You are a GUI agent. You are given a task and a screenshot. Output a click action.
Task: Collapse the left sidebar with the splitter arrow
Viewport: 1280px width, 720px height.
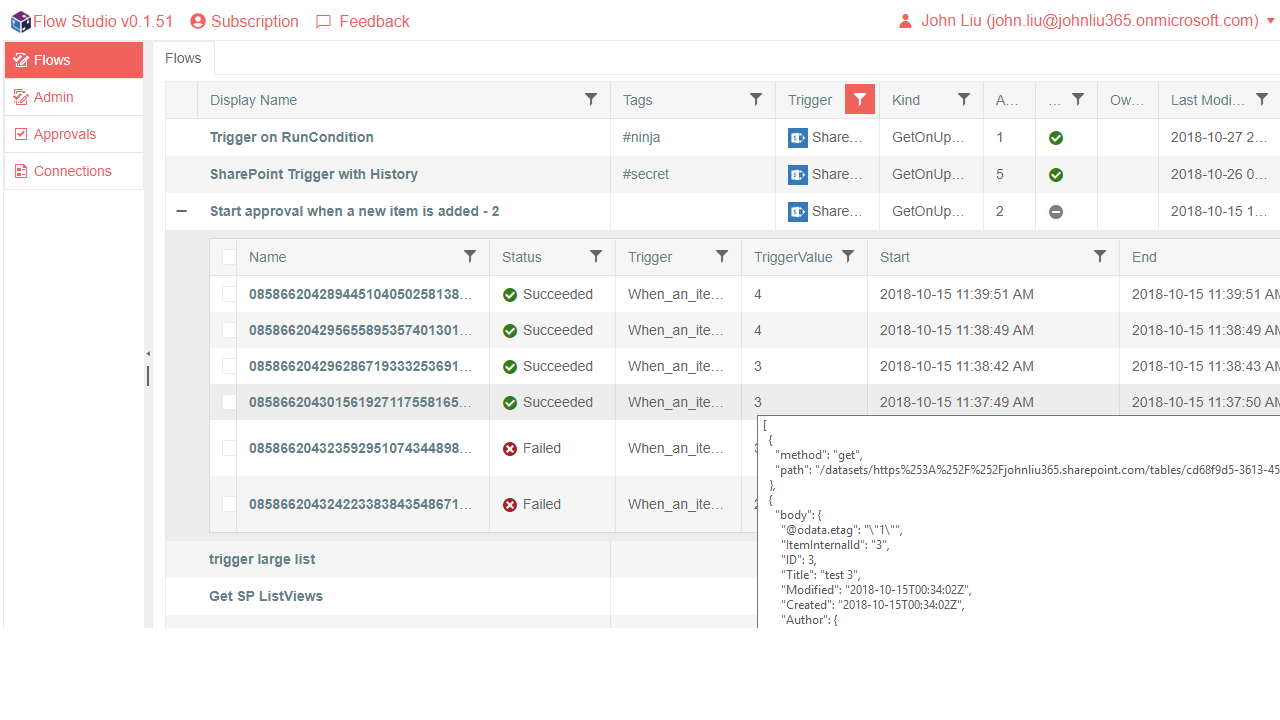click(x=148, y=353)
